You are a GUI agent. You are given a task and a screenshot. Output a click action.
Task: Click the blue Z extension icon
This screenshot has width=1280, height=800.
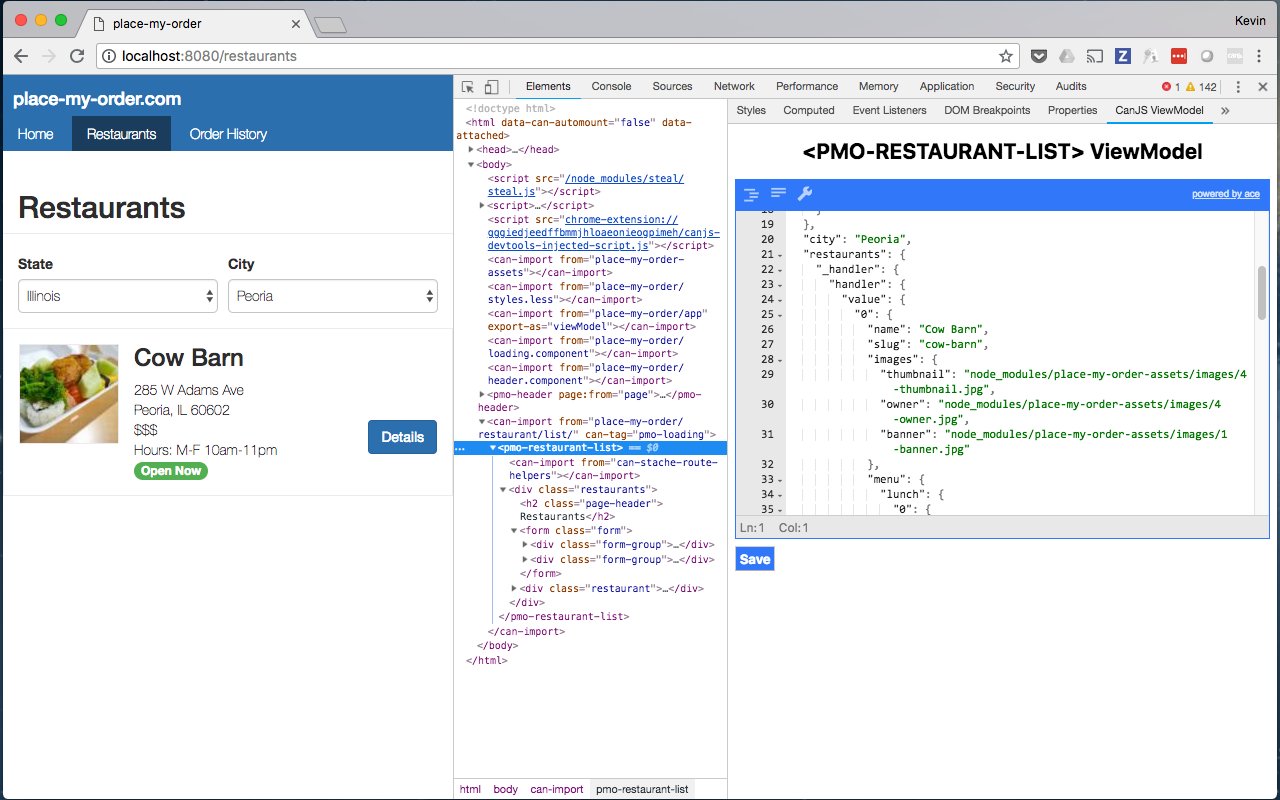(1123, 56)
